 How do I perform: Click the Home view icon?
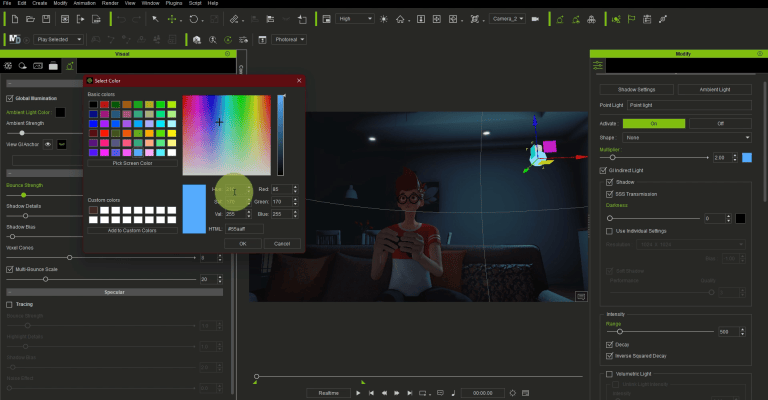tap(400, 19)
